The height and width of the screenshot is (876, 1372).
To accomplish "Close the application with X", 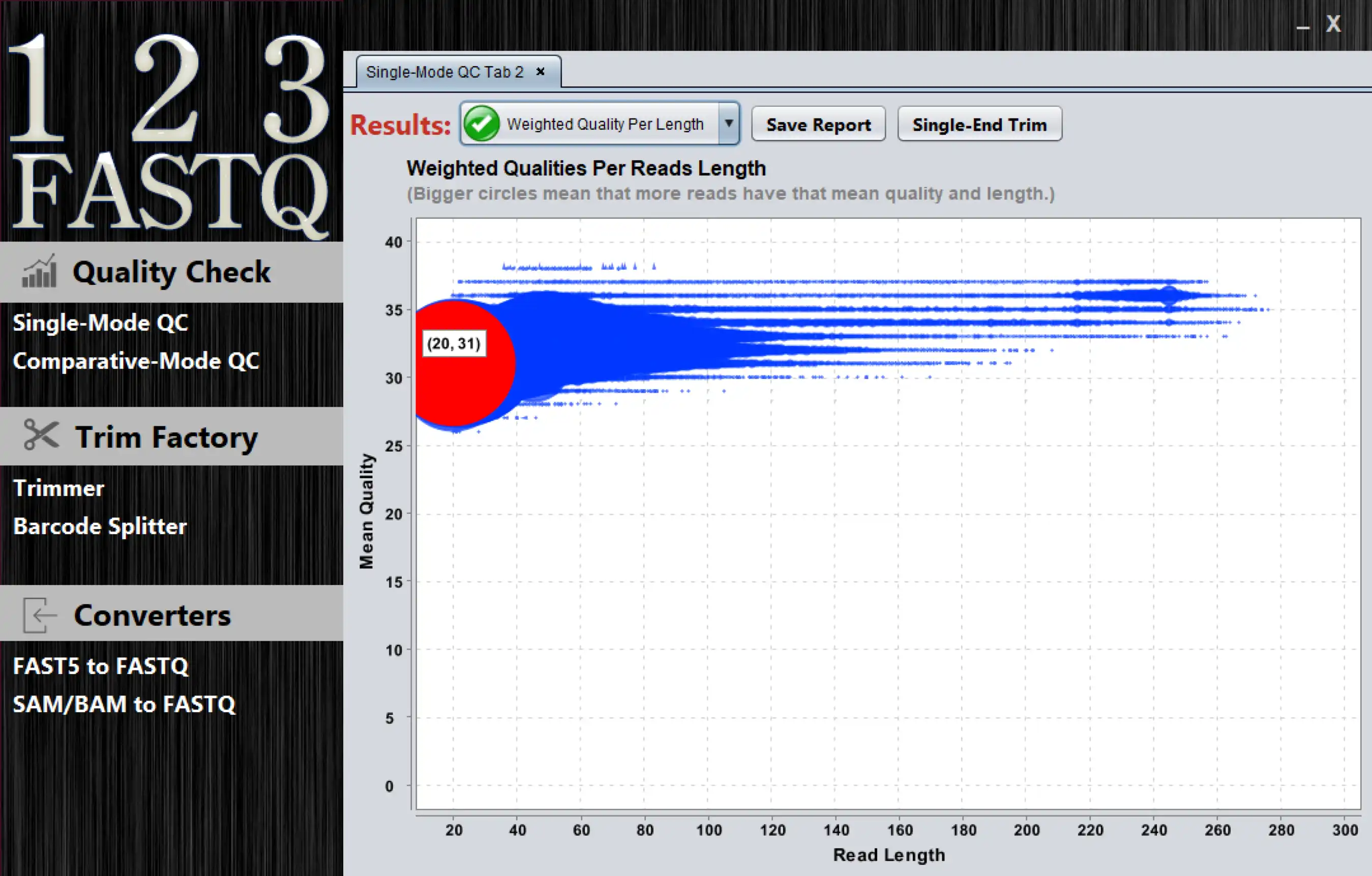I will coord(1333,24).
